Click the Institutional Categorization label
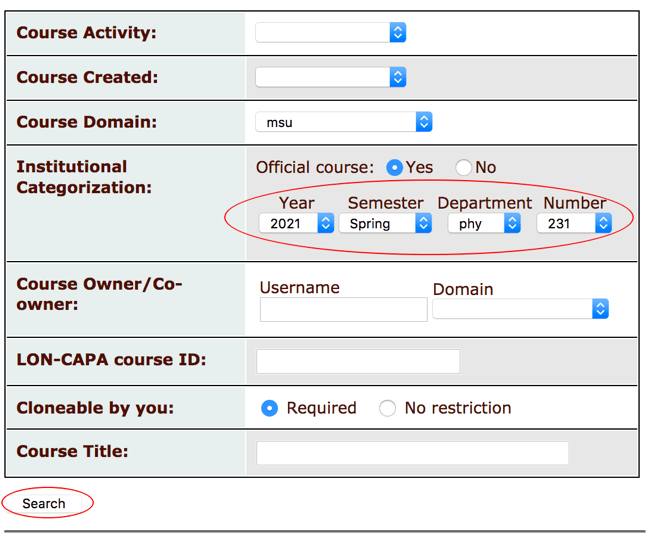The width and height of the screenshot is (650, 540). point(84,177)
